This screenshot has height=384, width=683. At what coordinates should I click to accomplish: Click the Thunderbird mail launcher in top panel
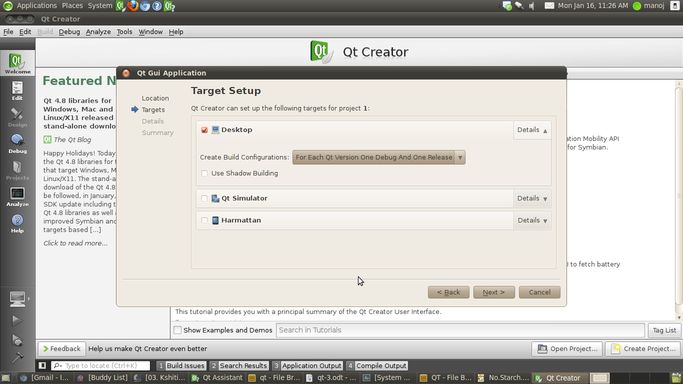pyautogui.click(x=145, y=6)
